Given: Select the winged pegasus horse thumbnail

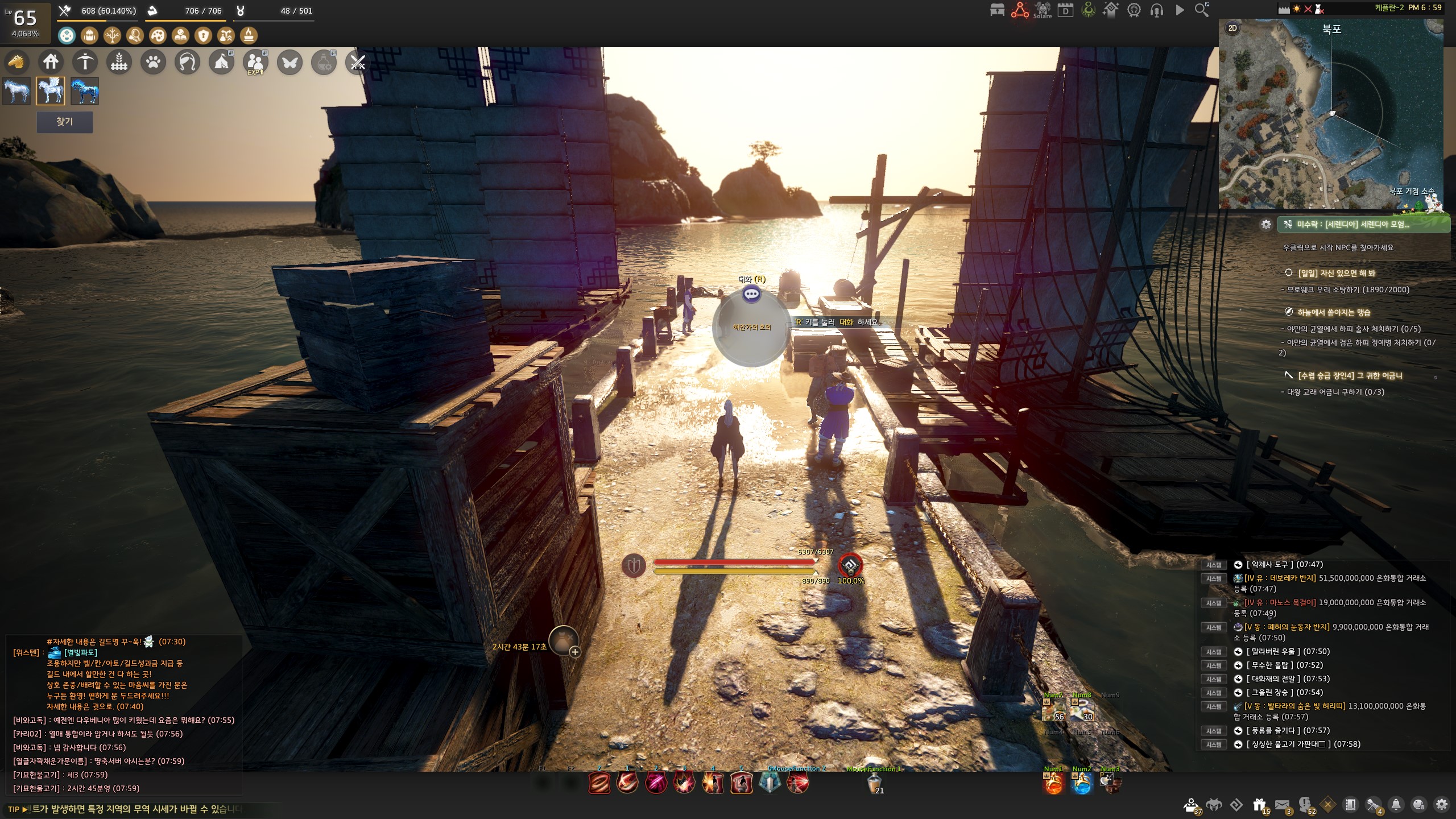Looking at the screenshot, I should click(x=51, y=91).
